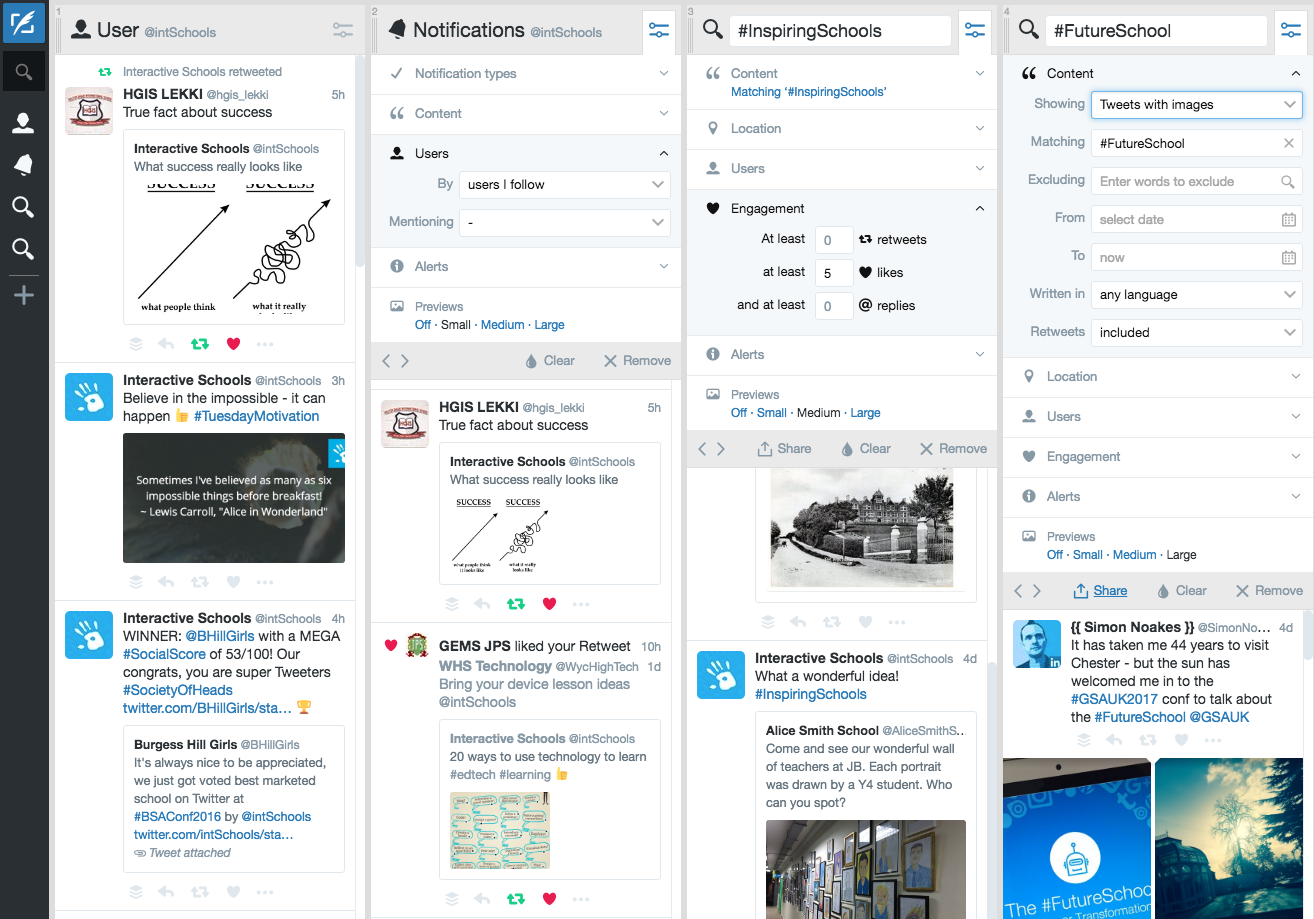Open #TuesdayMotivation hashtag link
This screenshot has height=919, width=1314.
[x=257, y=416]
